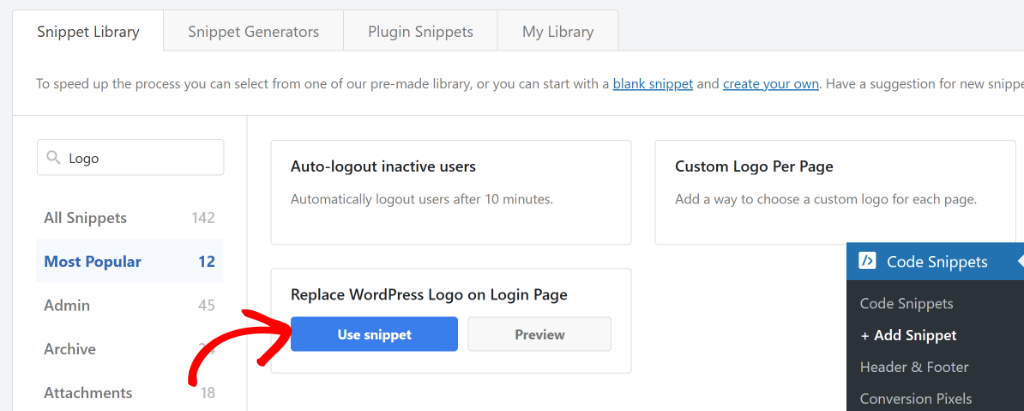Screen dimensions: 1024x411
Task: Click the Code Snippets plugin icon in the sidebar
Action: click(866, 262)
